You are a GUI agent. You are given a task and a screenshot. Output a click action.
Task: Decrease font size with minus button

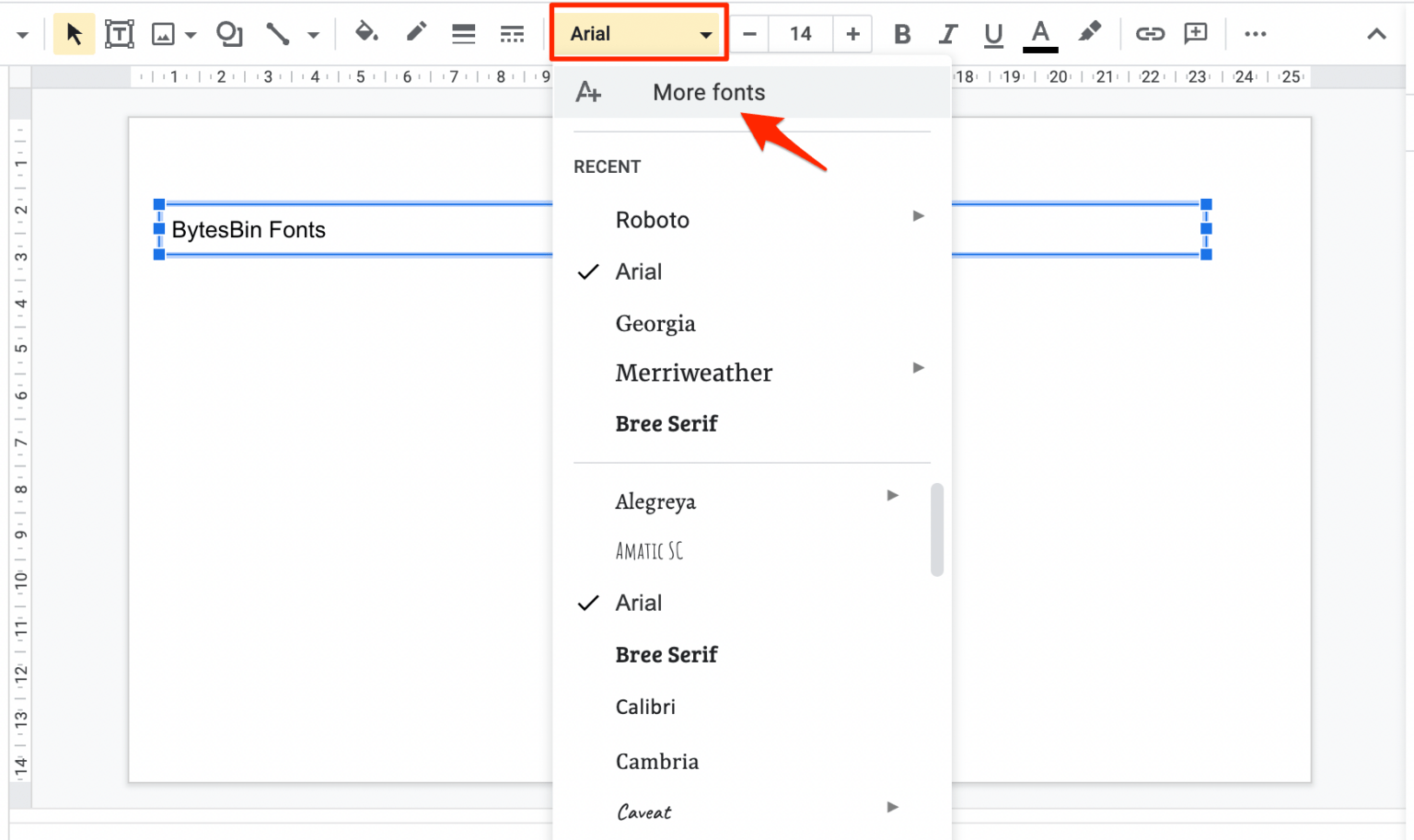[x=749, y=33]
